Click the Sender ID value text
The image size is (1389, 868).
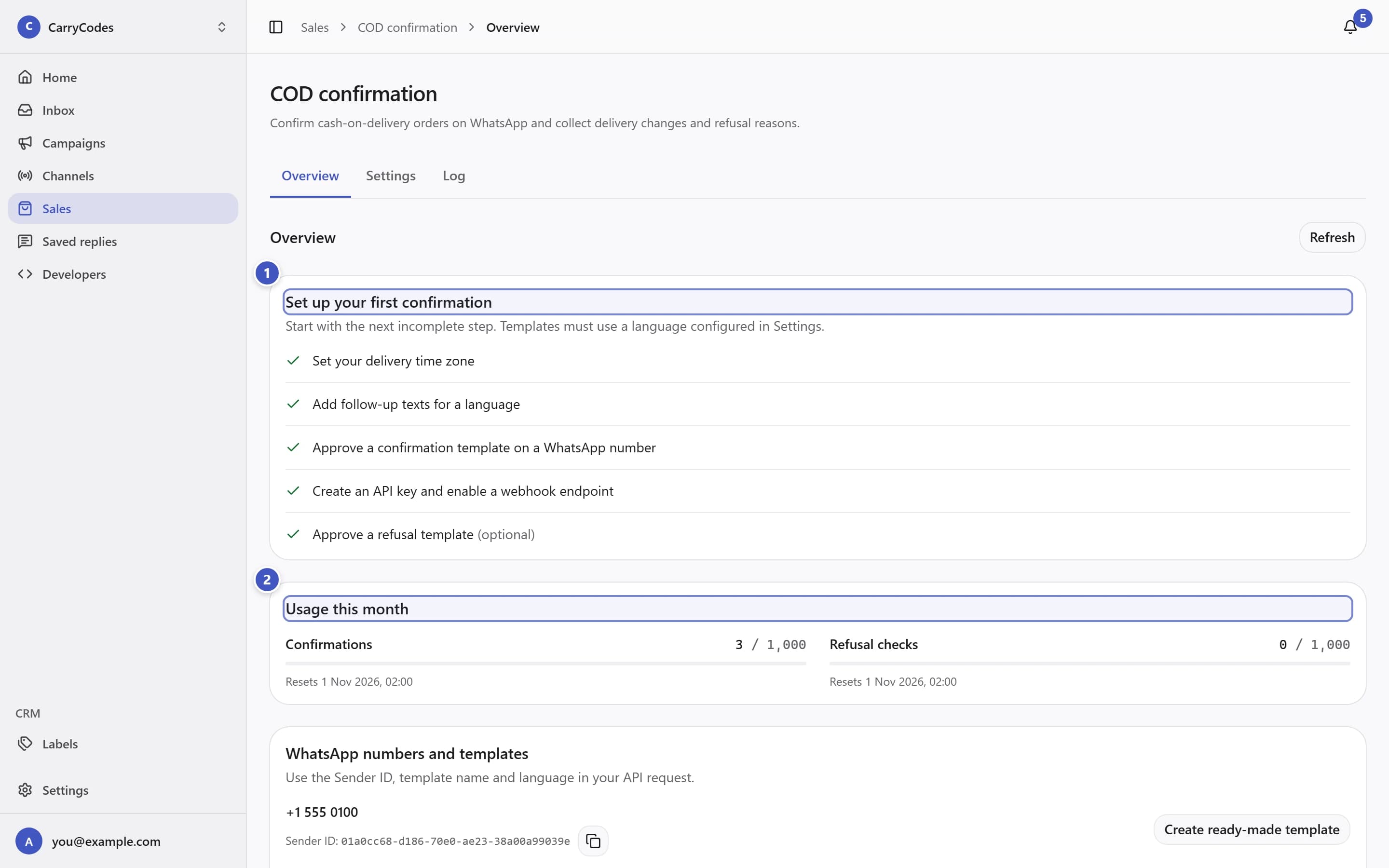(x=455, y=841)
